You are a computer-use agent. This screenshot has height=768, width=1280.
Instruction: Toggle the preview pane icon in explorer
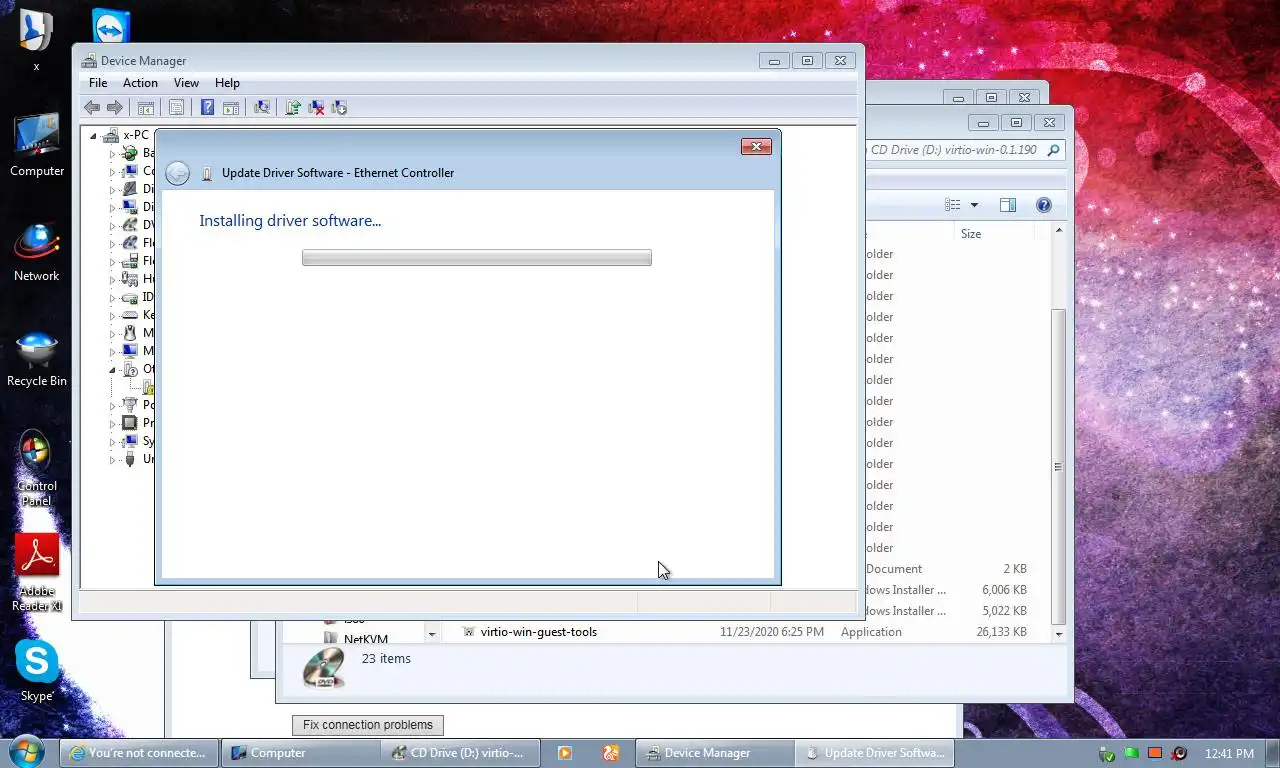tap(1008, 205)
